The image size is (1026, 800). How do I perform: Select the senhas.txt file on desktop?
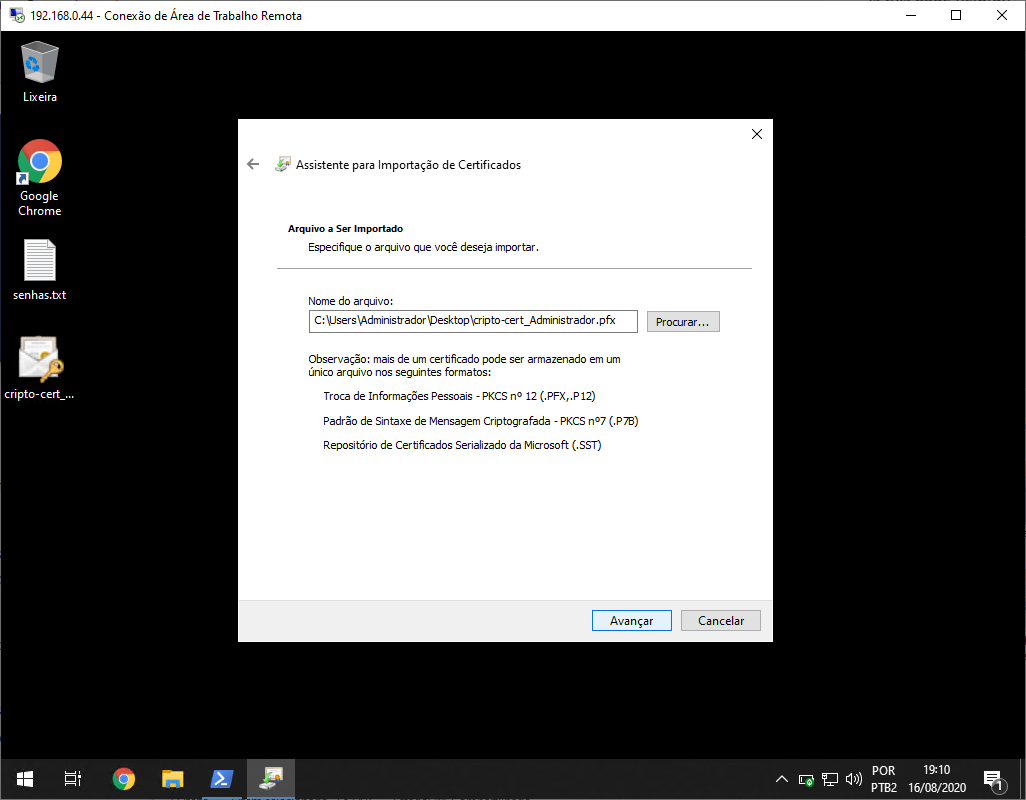[40, 270]
